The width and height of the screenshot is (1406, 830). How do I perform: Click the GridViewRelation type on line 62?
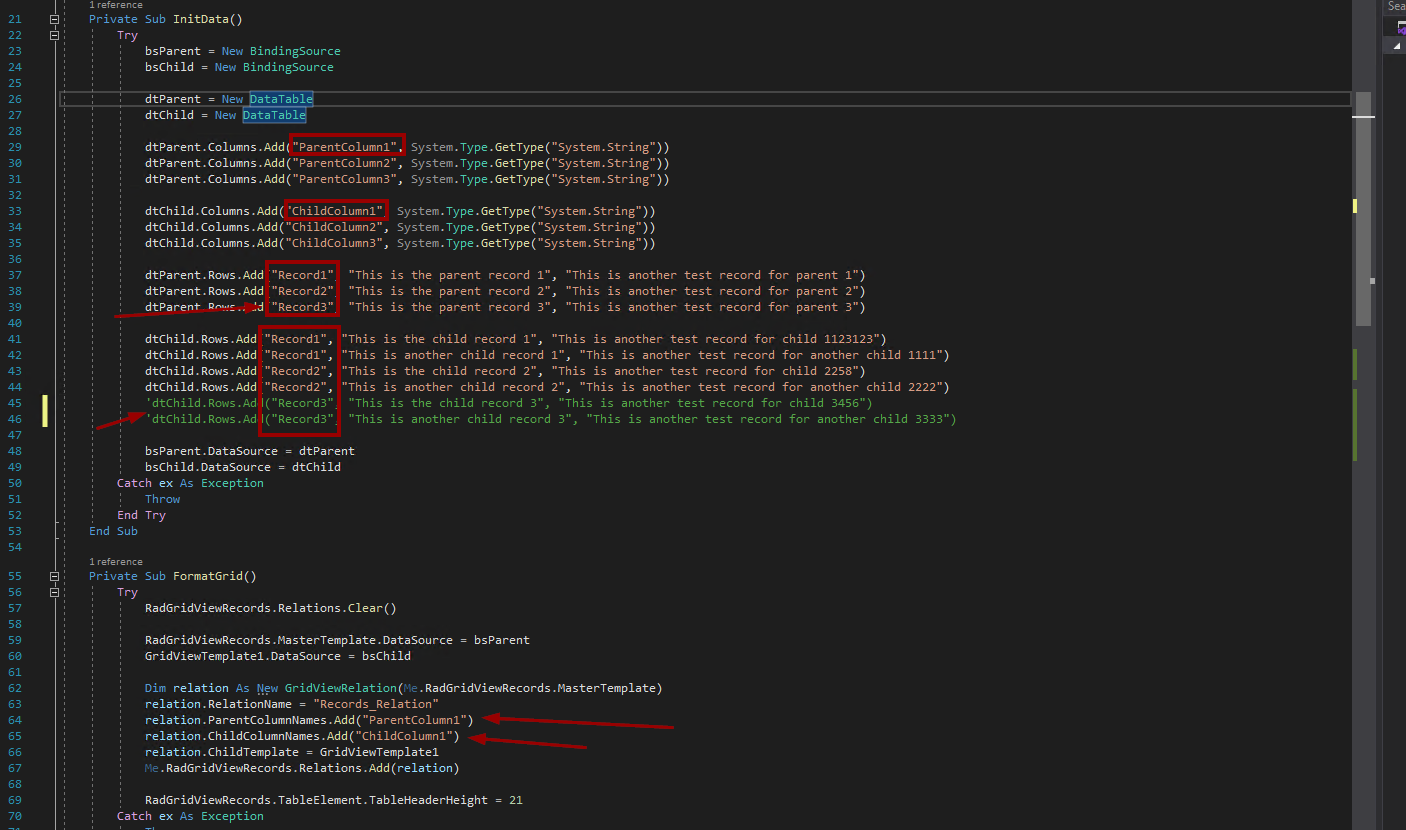tap(339, 688)
